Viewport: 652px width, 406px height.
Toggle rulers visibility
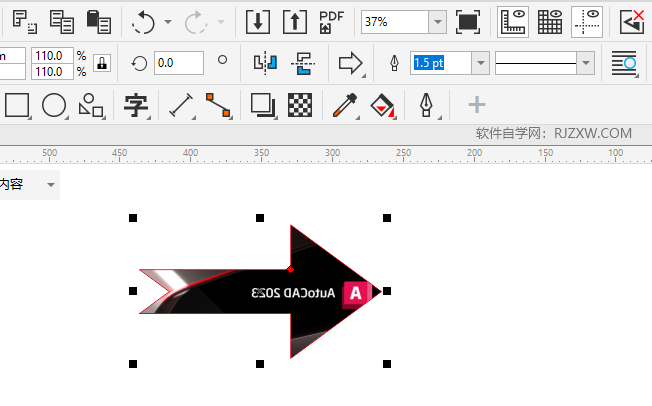(513, 22)
